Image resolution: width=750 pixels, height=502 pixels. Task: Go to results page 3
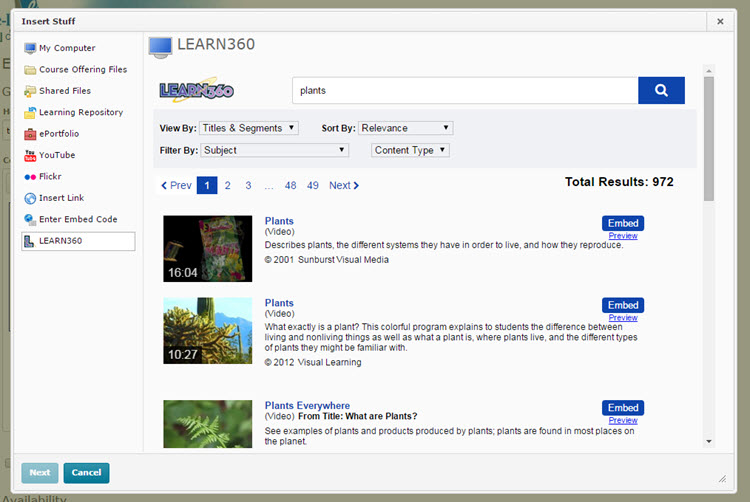coord(248,186)
